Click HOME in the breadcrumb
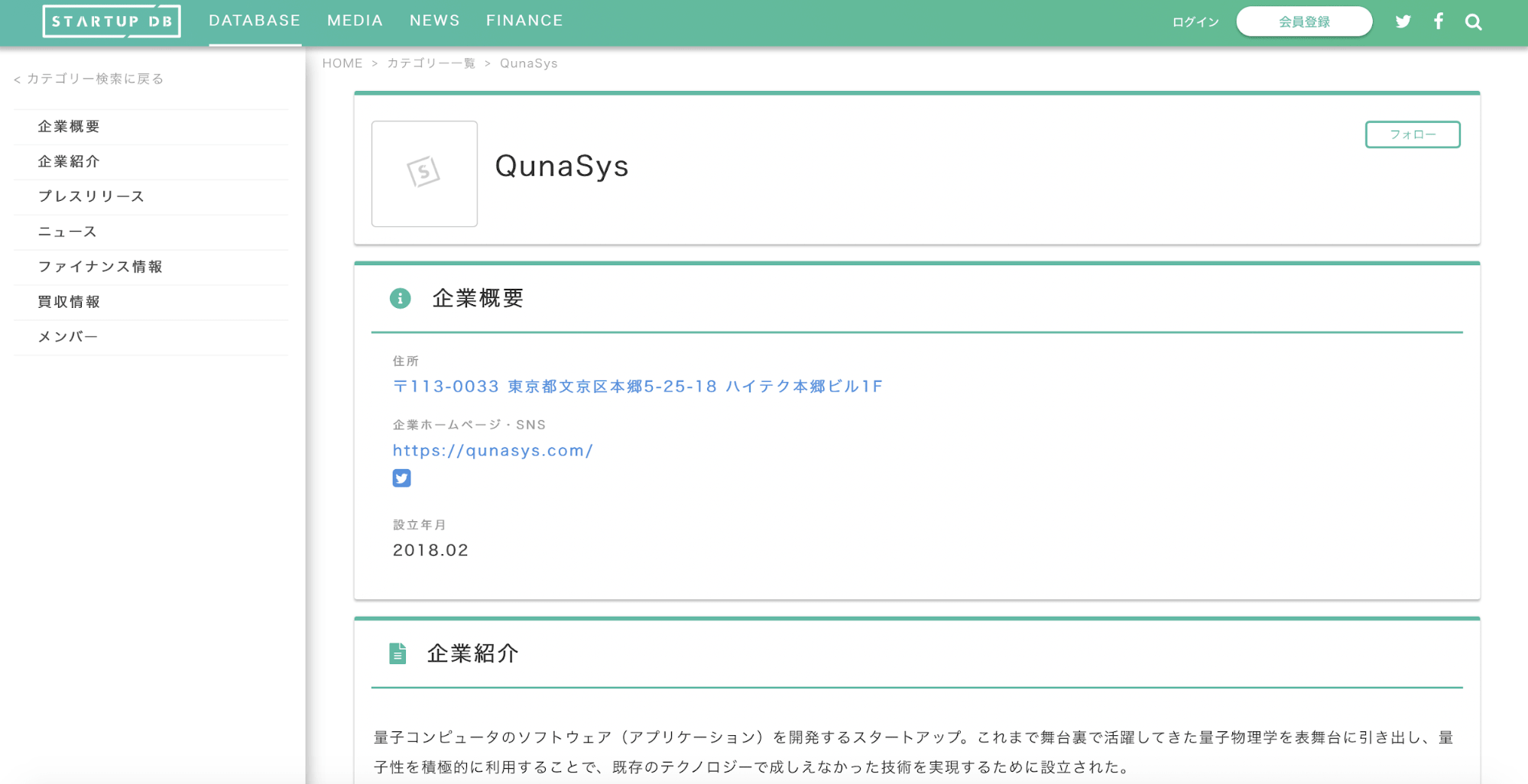The image size is (1528, 784). coord(342,63)
